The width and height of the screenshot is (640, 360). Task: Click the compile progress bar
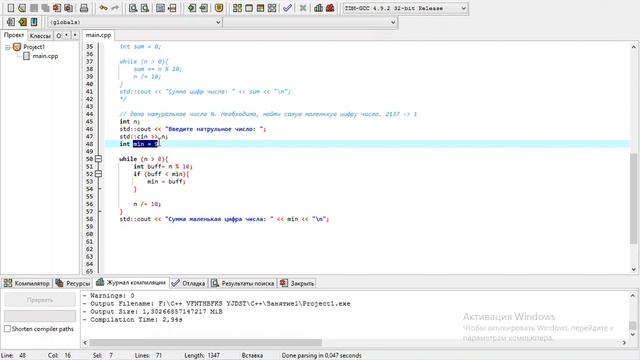tap(40, 316)
